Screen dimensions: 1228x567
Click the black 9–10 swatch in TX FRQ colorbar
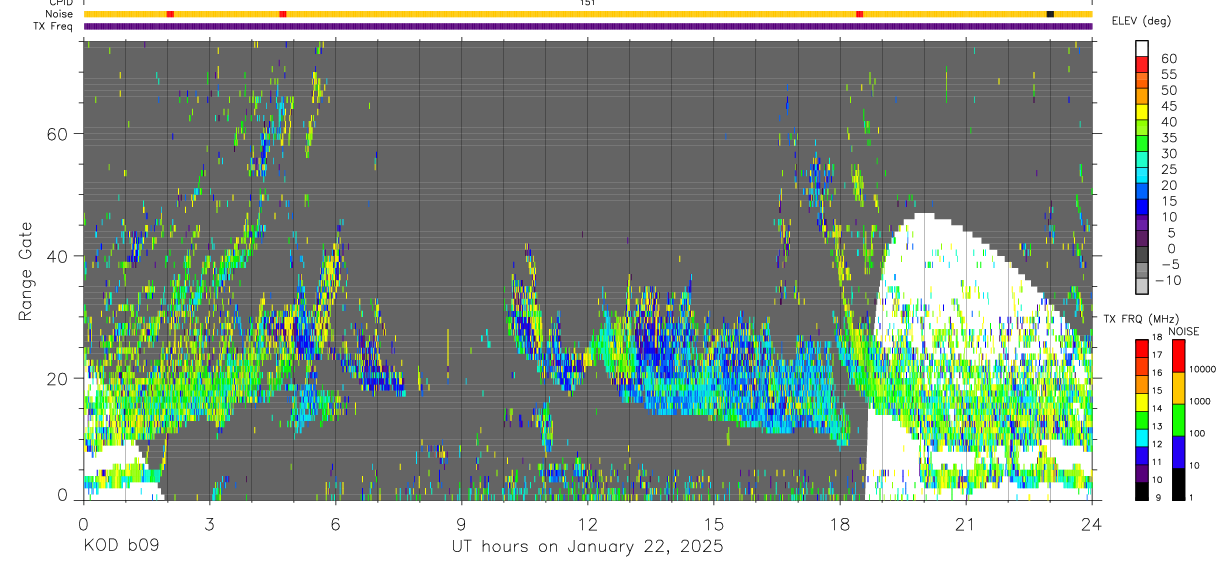click(x=1142, y=490)
